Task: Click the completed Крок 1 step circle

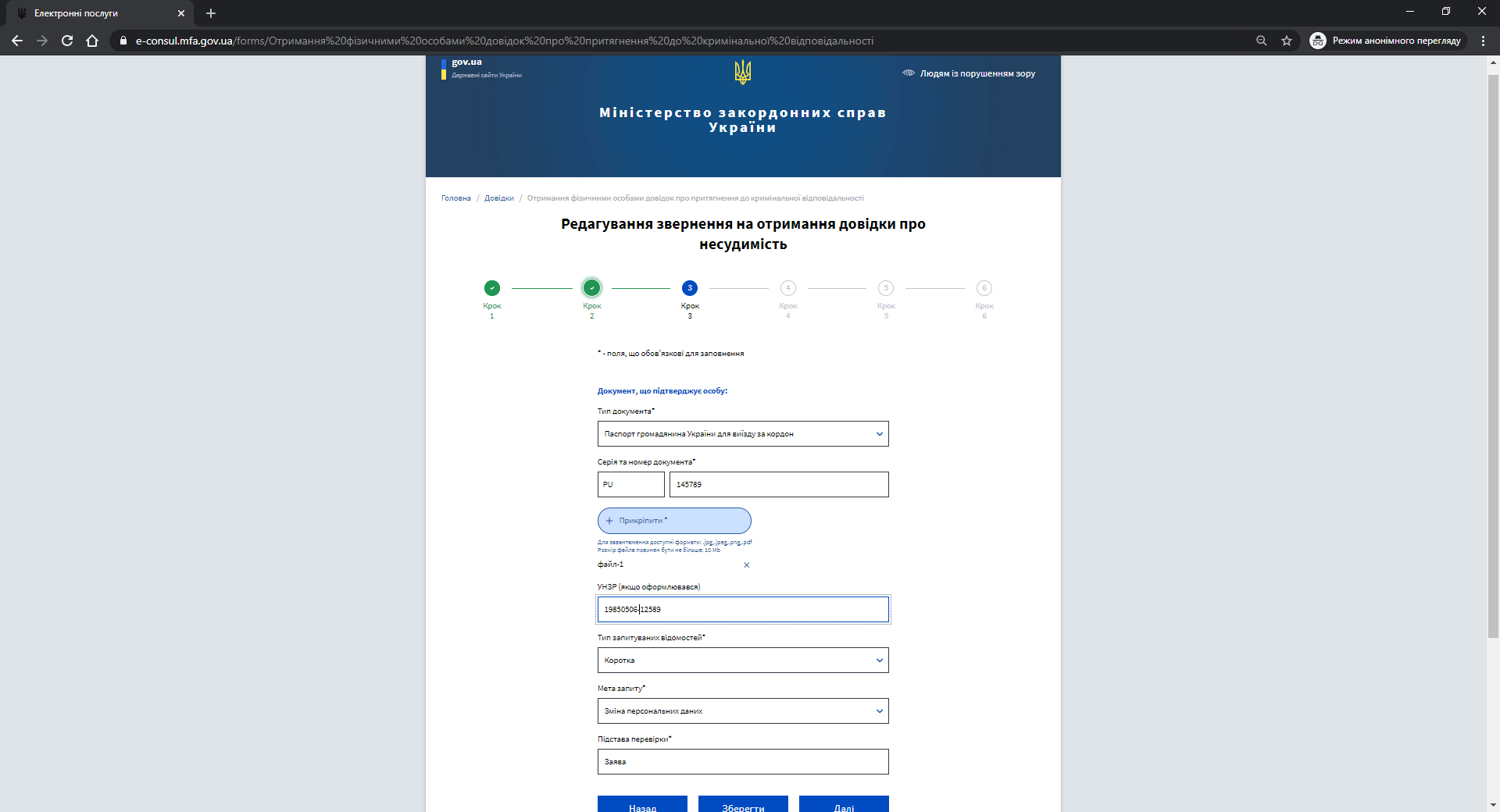Action: (x=492, y=288)
